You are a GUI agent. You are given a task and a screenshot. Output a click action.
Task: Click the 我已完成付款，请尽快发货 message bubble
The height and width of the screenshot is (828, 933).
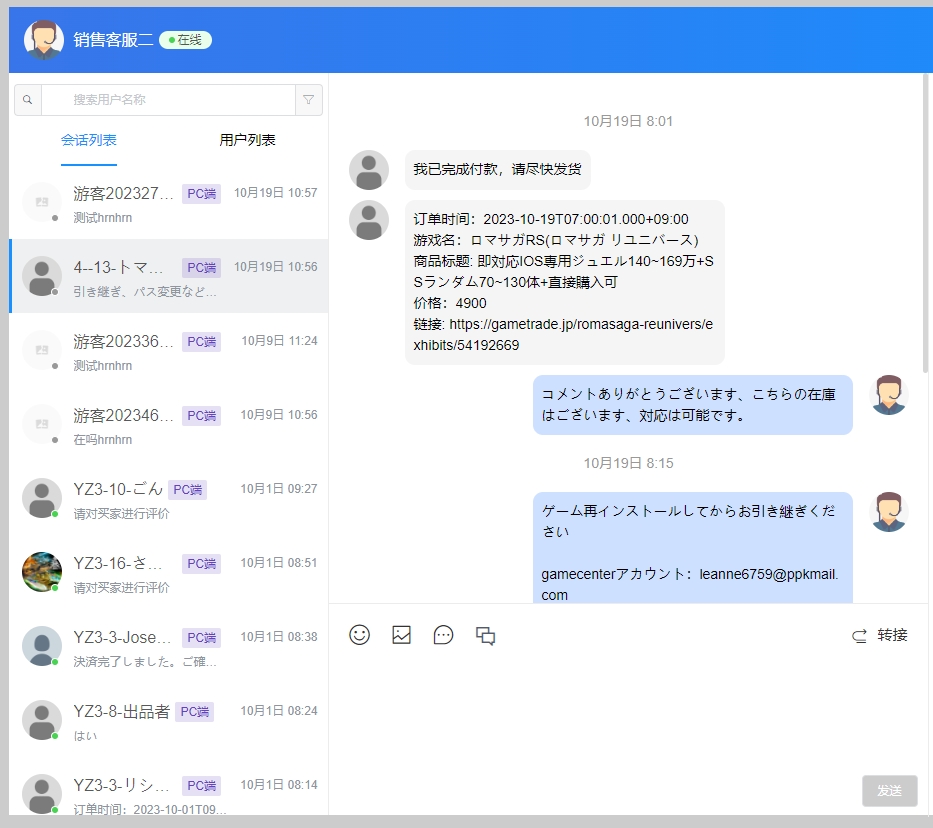497,170
